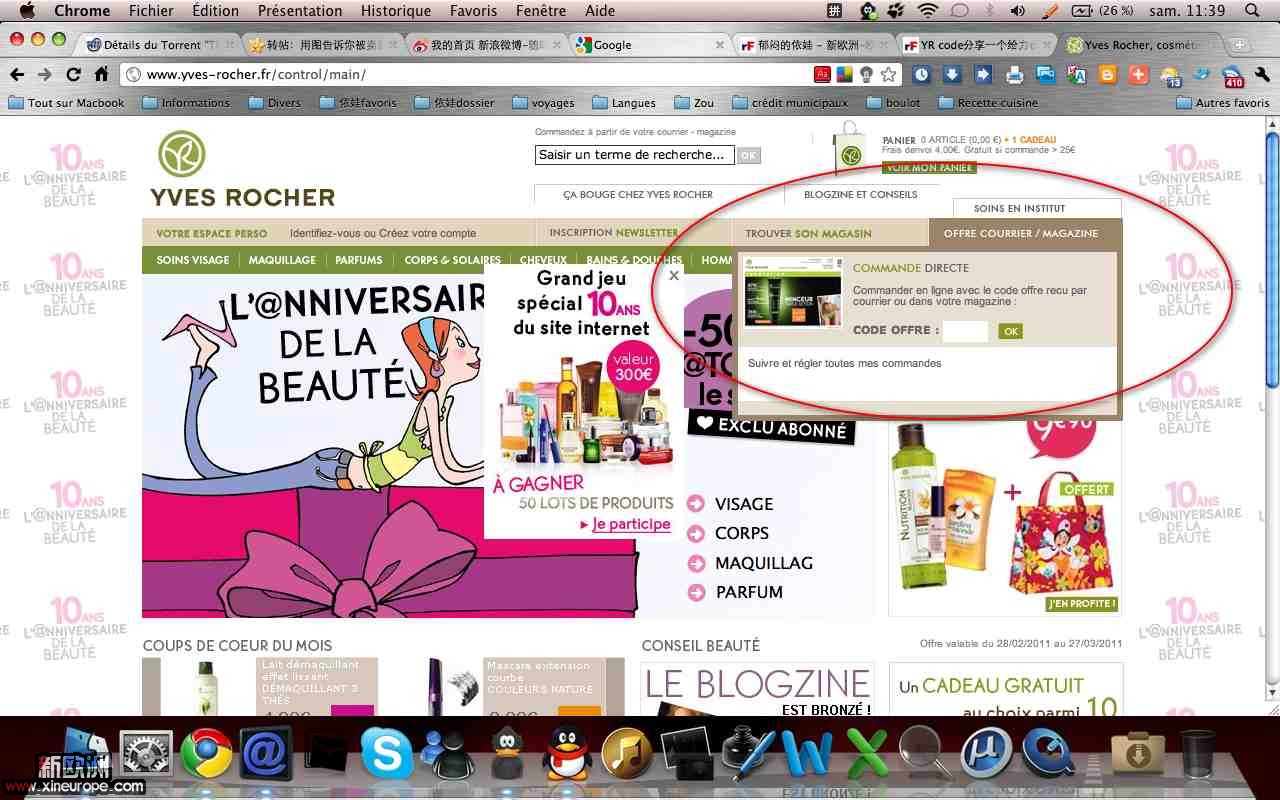Image resolution: width=1280 pixels, height=800 pixels.
Task: Launch uTorrent from the Dock
Action: 986,754
